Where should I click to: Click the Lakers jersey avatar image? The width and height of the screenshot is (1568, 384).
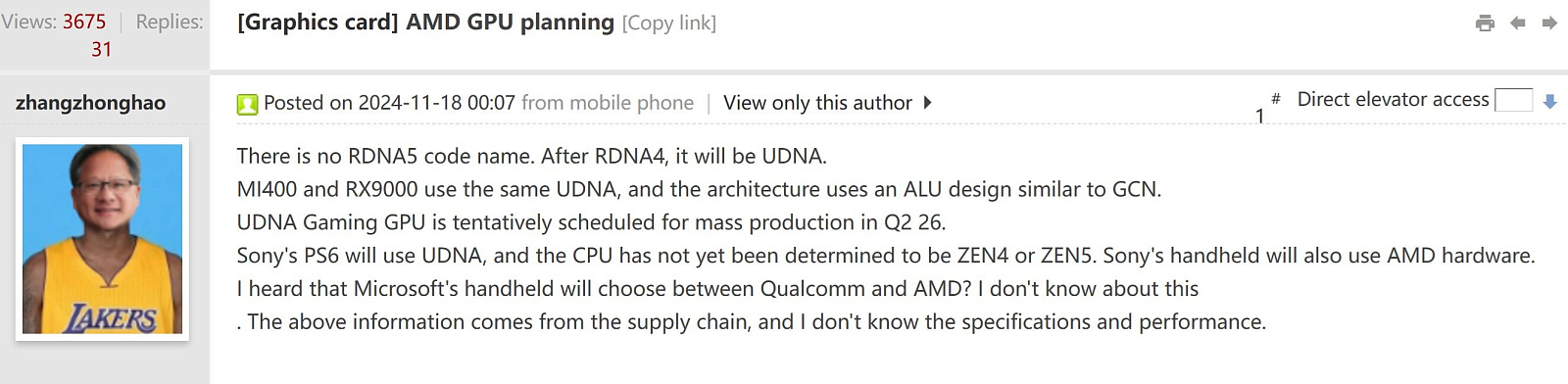click(x=102, y=239)
